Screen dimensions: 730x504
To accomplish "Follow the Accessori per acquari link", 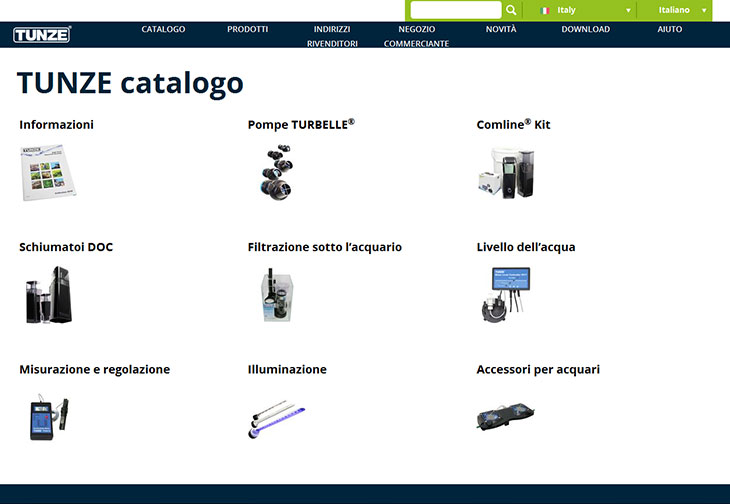I will (x=538, y=370).
